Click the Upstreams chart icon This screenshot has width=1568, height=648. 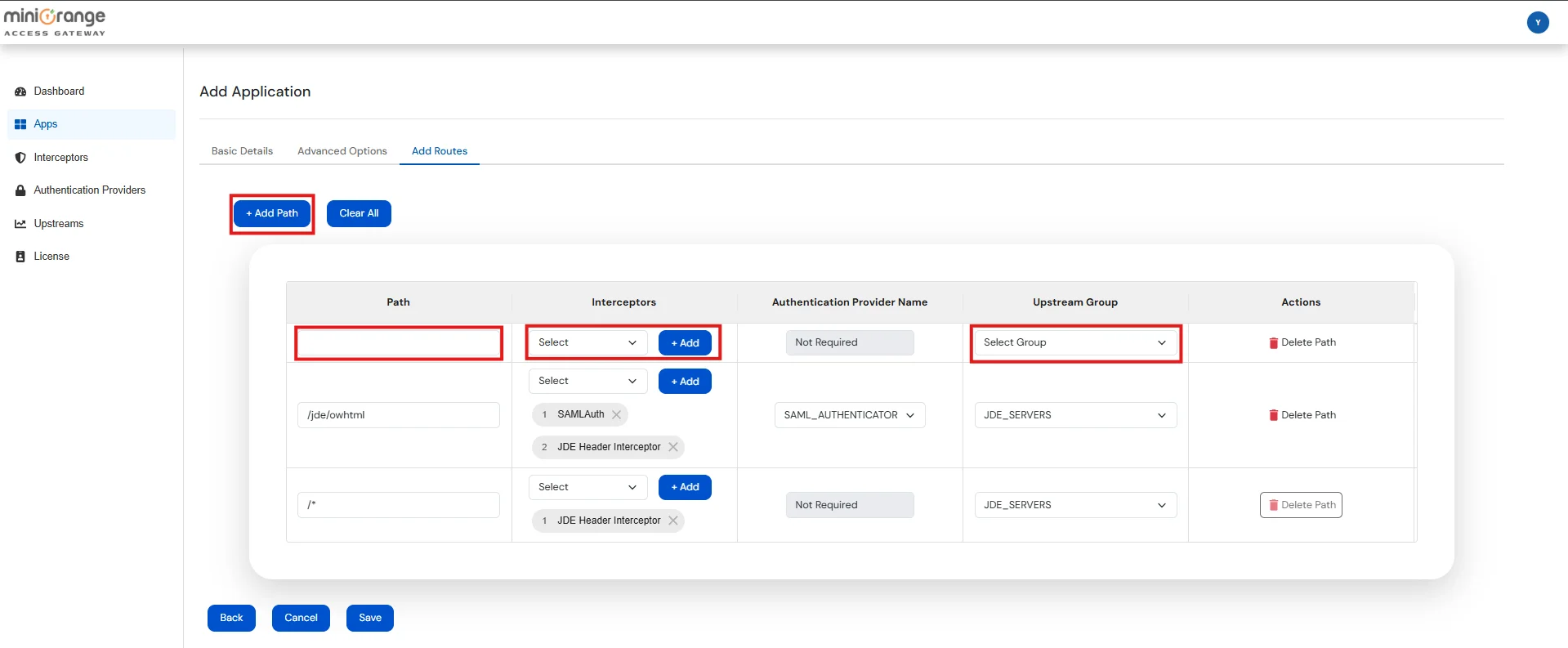point(20,224)
